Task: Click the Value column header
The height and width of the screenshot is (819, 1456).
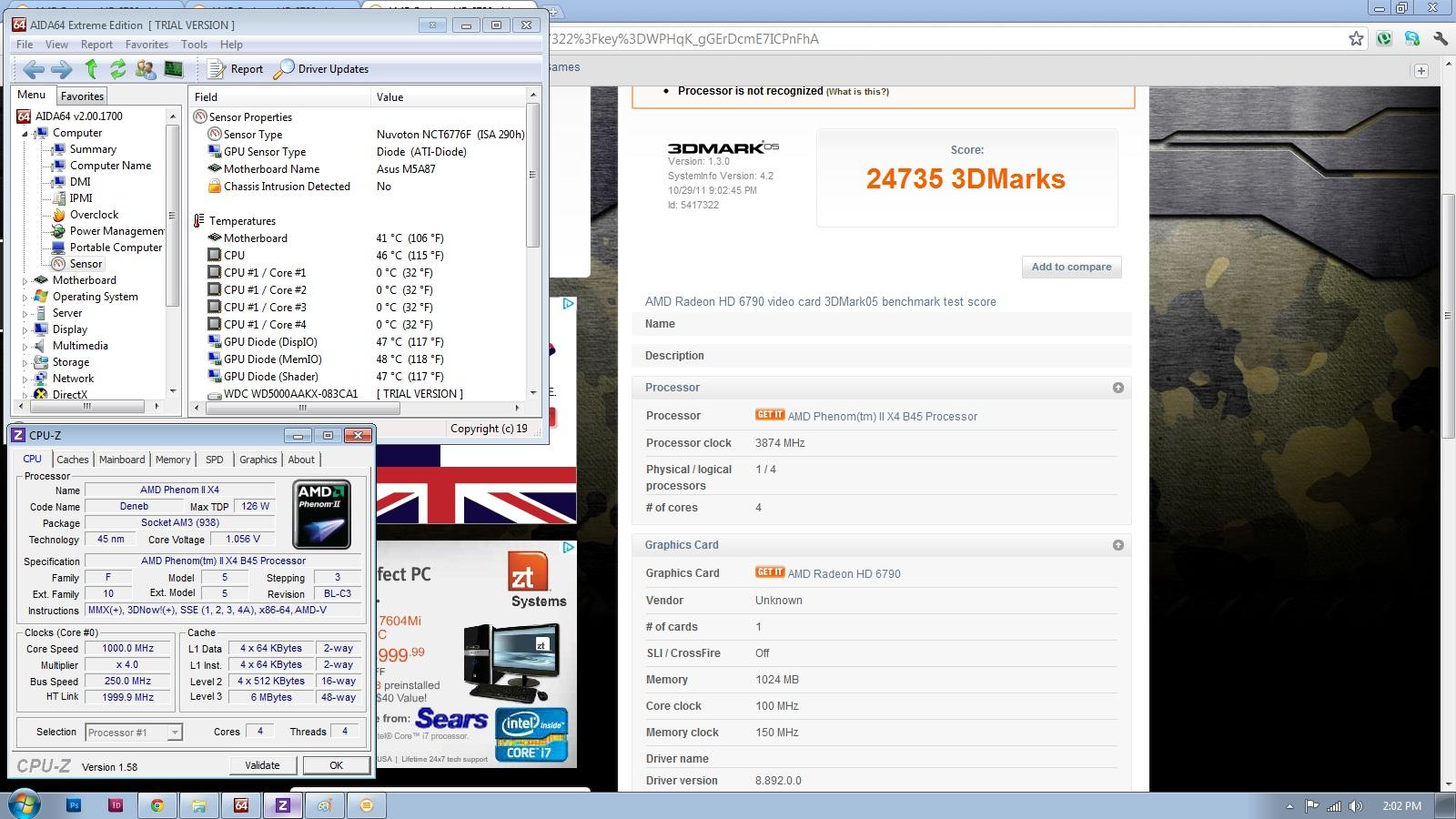Action: click(449, 97)
